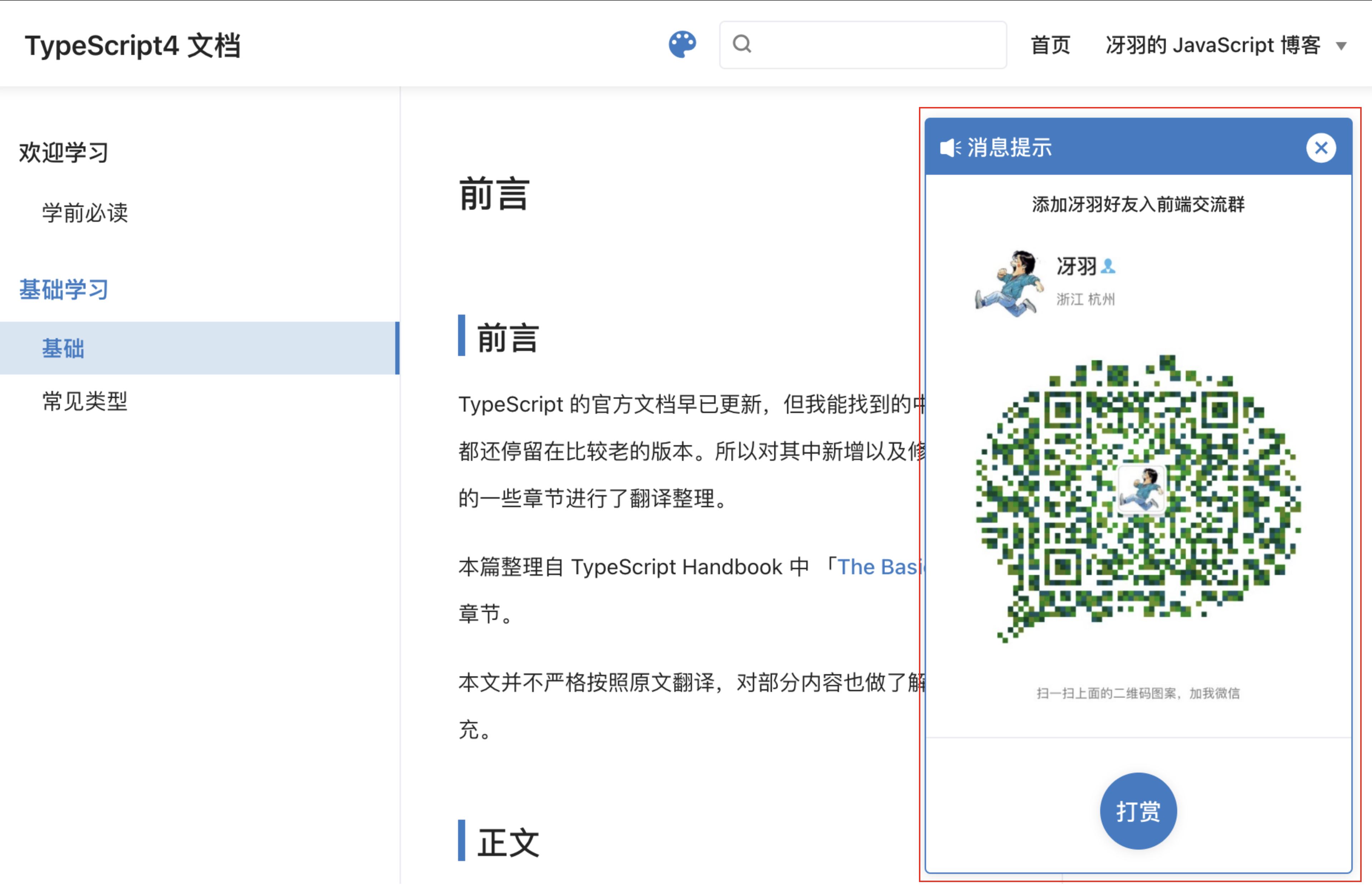Click the 消息提示 popup title

pyautogui.click(x=1010, y=148)
